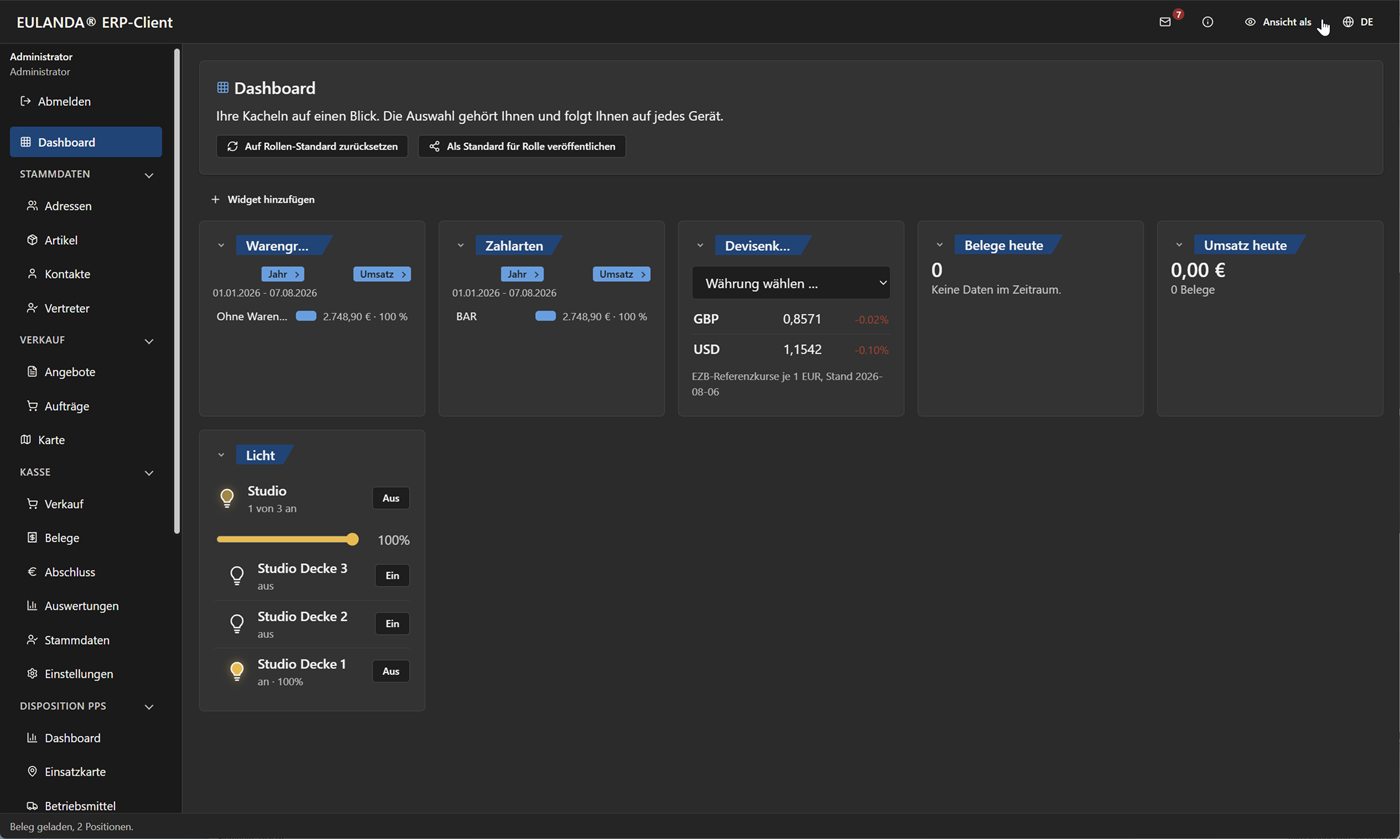Click the Studio group light bulb icon
Viewport: 1400px width, 839px height.
pos(227,498)
